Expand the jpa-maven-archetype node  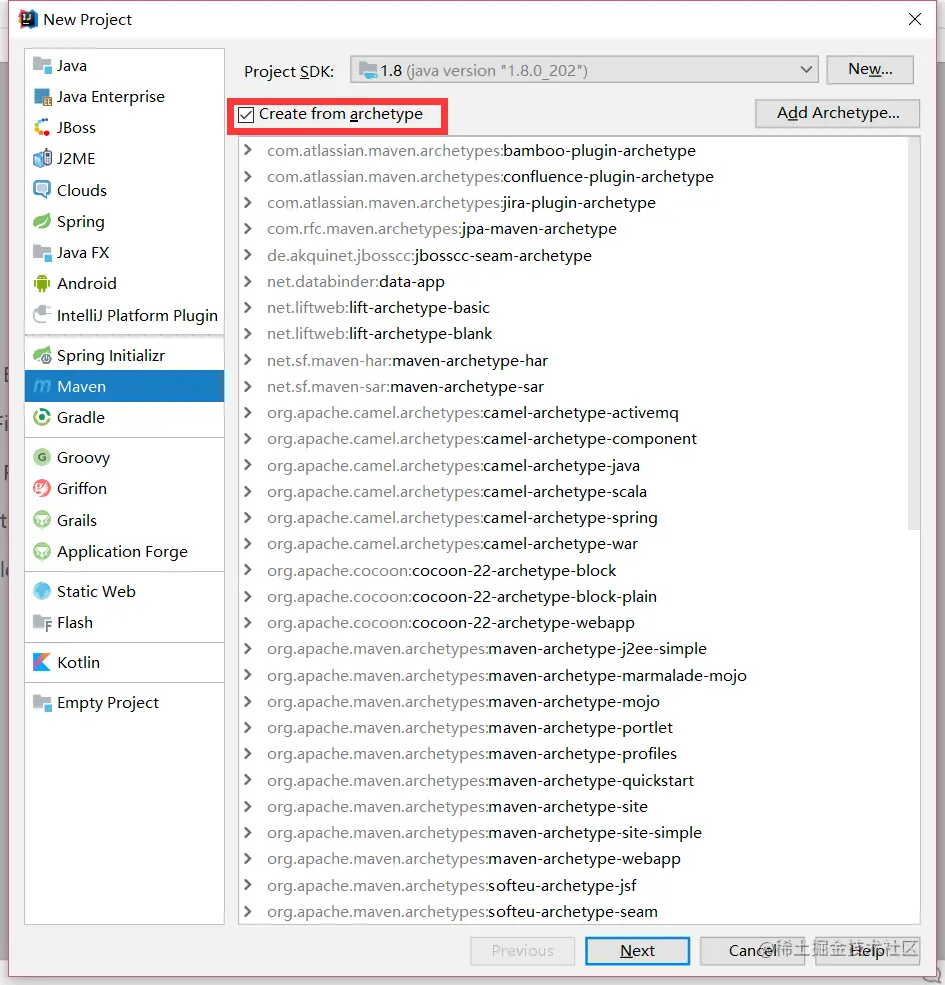pyautogui.click(x=248, y=229)
